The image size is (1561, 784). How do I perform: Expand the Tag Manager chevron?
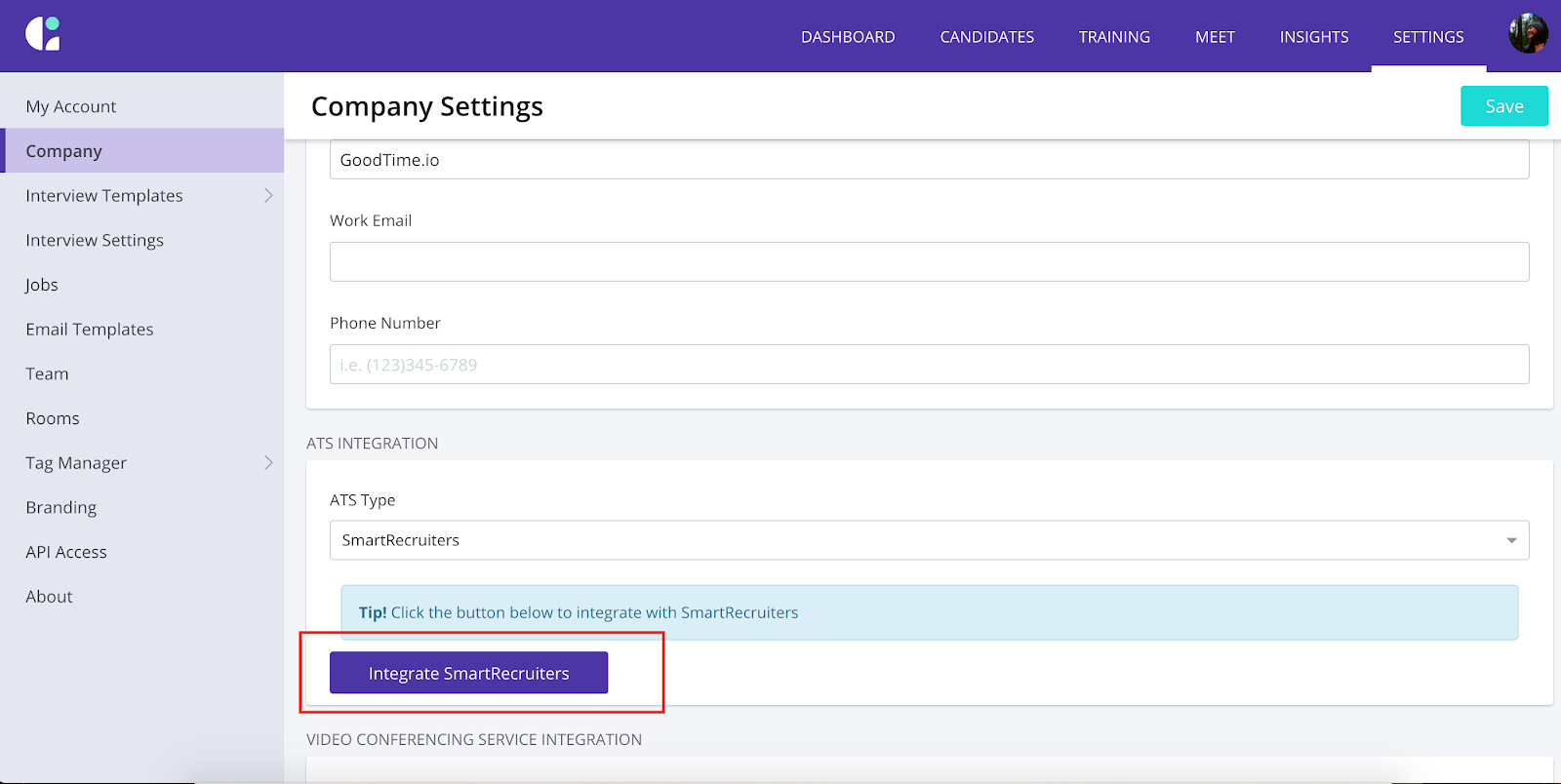tap(268, 463)
